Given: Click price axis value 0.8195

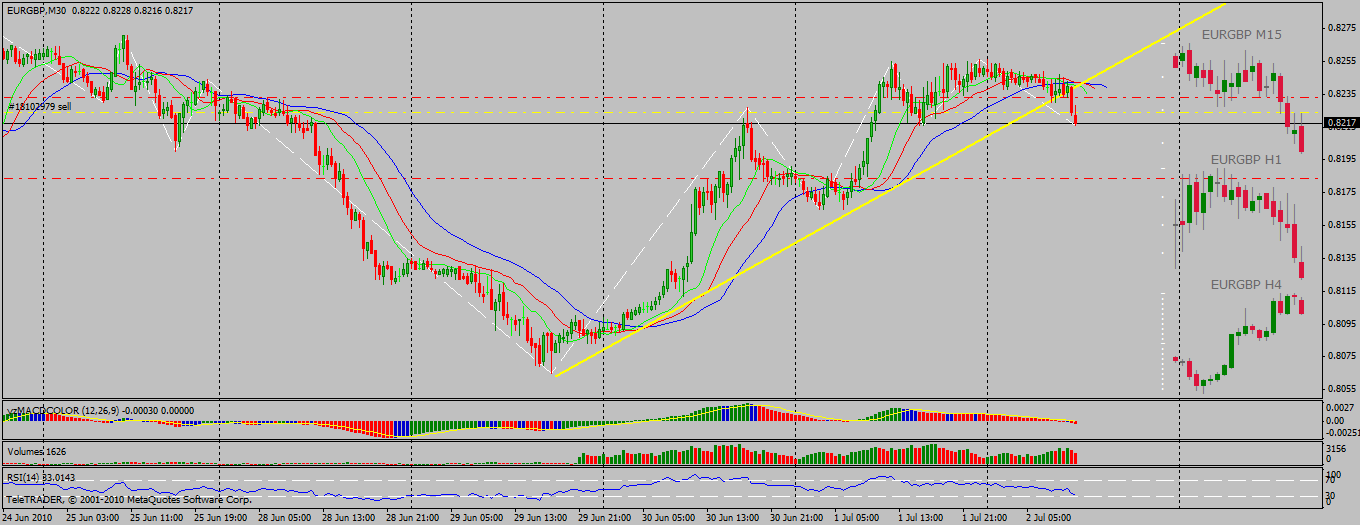Looking at the screenshot, I should point(1341,158).
